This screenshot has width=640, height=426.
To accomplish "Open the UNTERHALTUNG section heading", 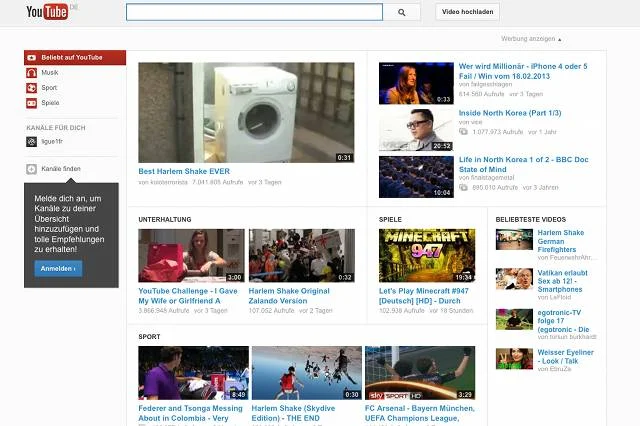I will (x=164, y=220).
